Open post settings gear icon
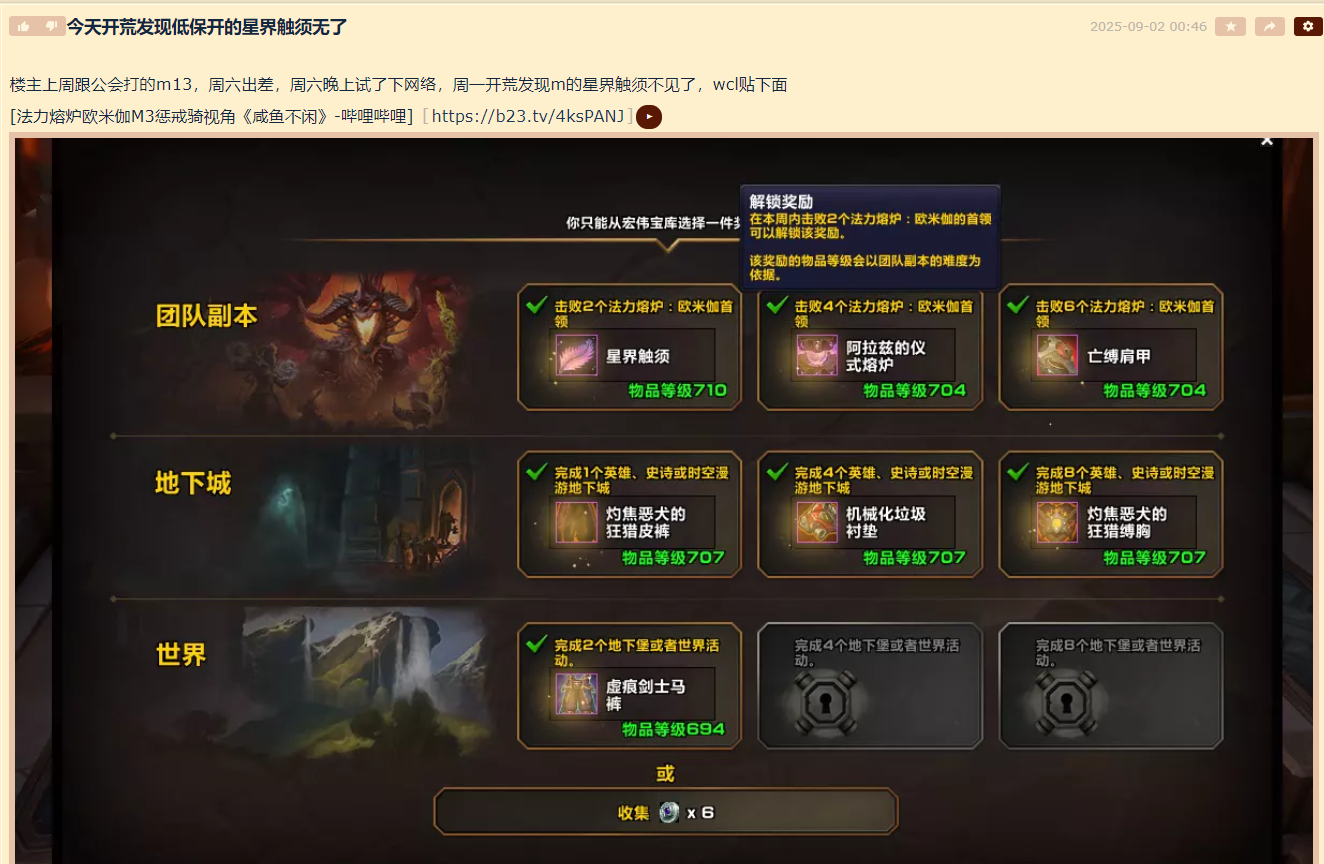The image size is (1324, 864). 1308,27
